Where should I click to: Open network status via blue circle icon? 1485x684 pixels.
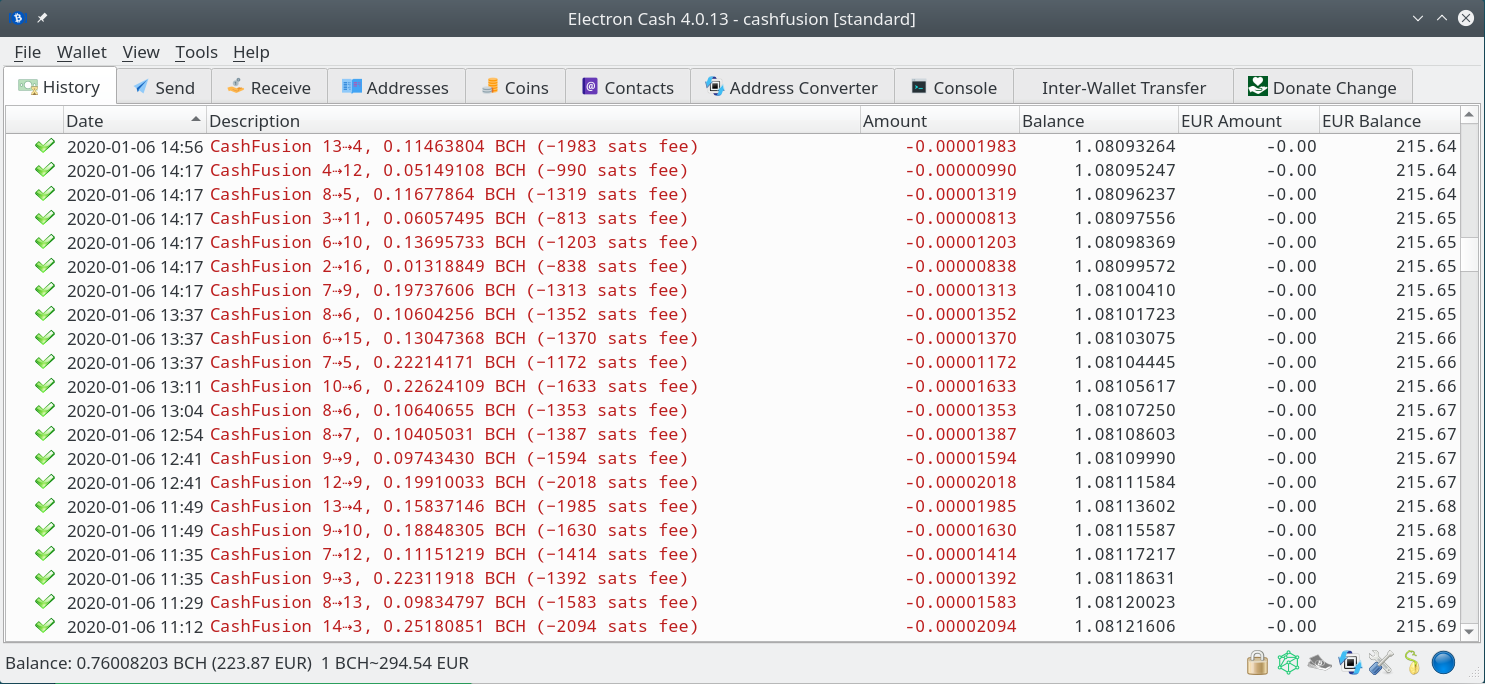click(x=1443, y=662)
